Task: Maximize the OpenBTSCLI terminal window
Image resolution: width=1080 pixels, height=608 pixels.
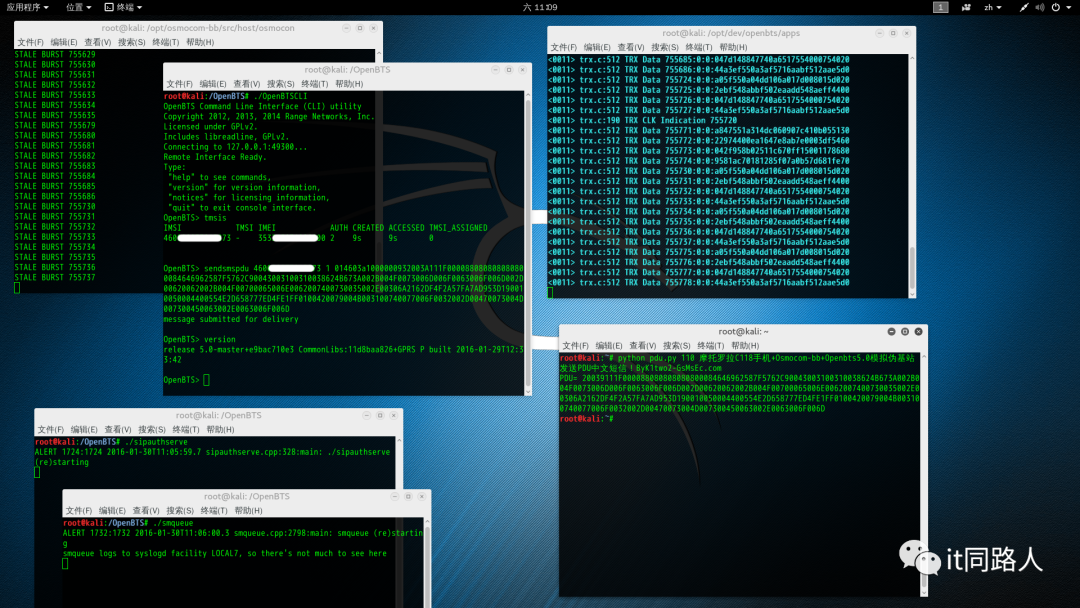Action: pos(509,70)
